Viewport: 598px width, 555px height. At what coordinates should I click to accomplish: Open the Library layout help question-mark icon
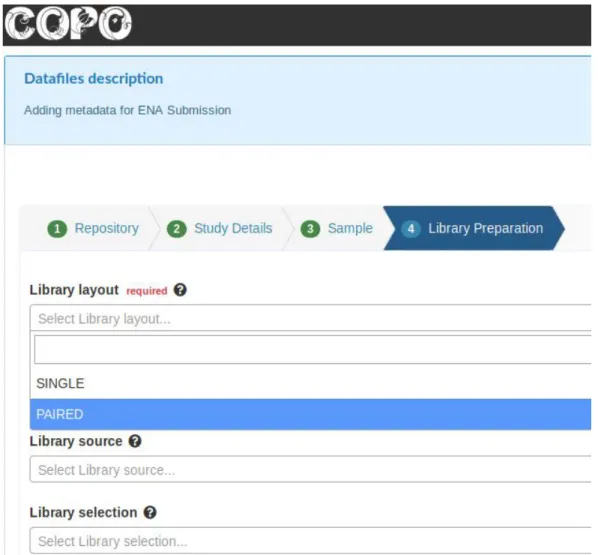[x=180, y=290]
